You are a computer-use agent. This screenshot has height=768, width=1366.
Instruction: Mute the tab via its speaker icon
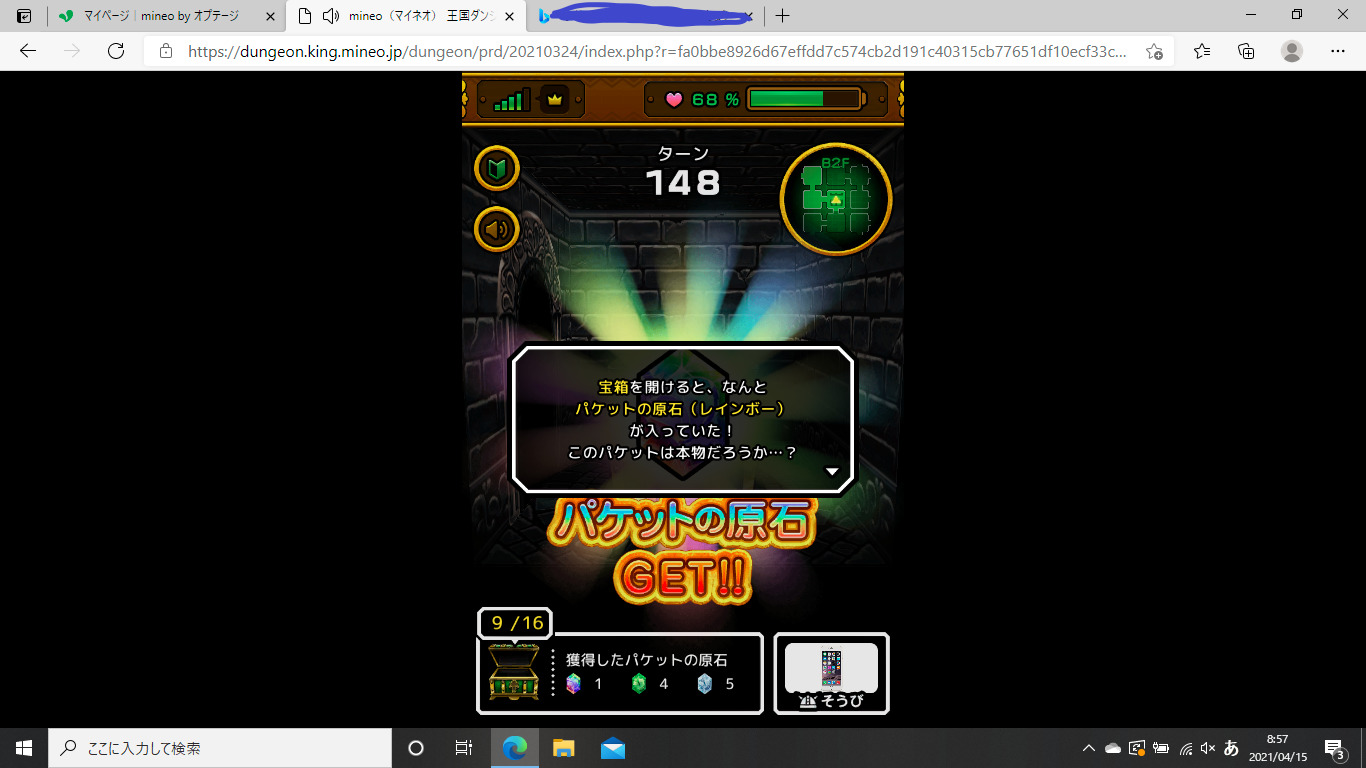[x=331, y=16]
